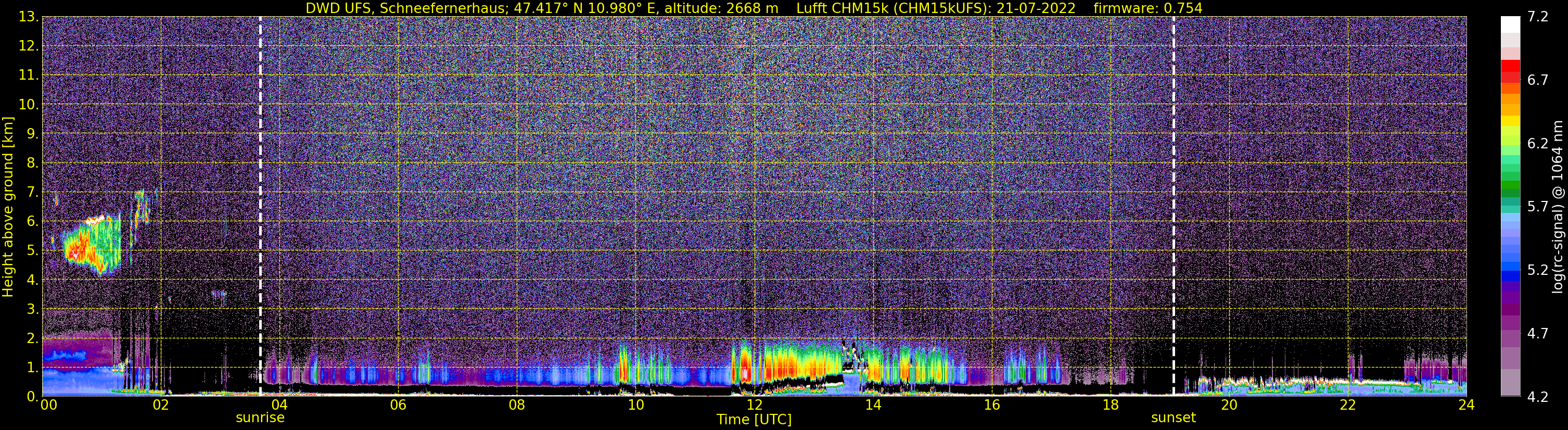This screenshot has width=1568, height=430.
Task: Click the bright blue segment of the colorbar
Action: pyautogui.click(x=1510, y=265)
